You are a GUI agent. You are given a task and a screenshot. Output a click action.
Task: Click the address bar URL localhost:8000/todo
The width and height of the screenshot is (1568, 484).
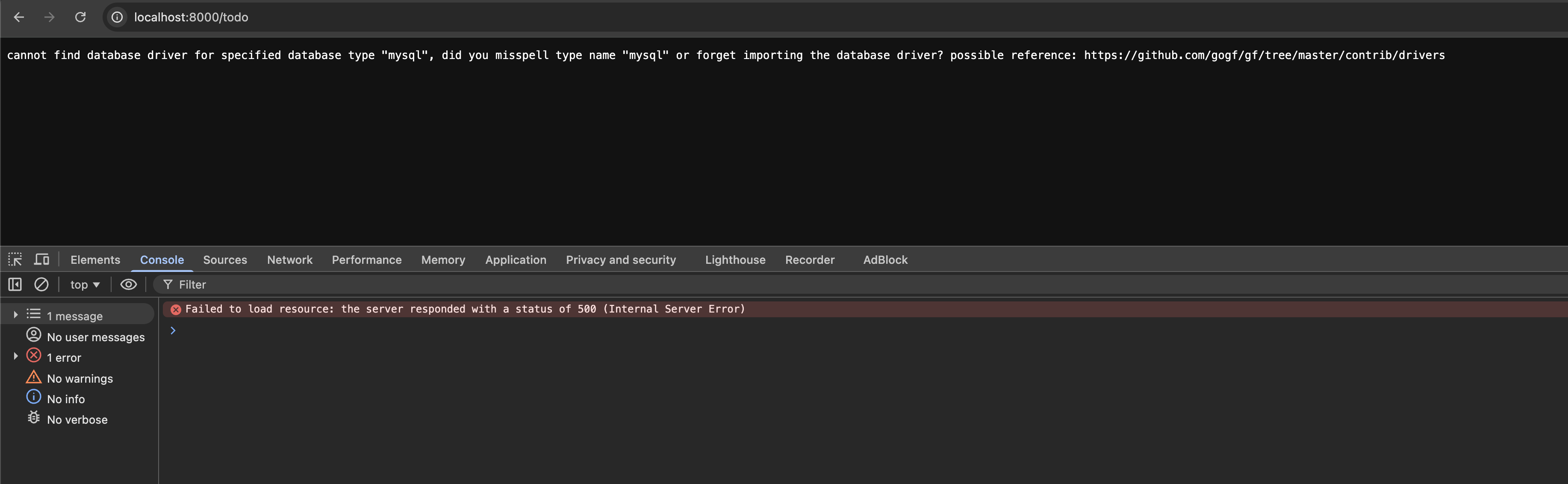coord(191,17)
